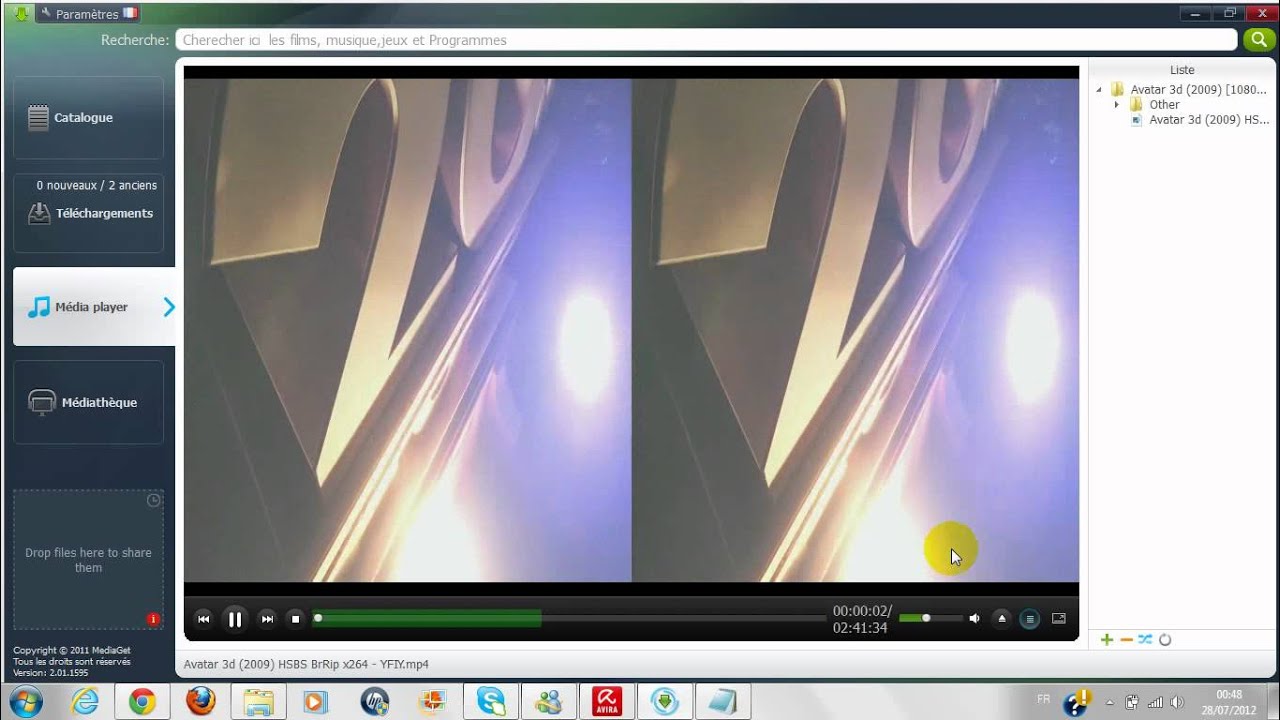Viewport: 1280px width, 720px height.
Task: Click the network signal tray icon
Action: (x=1155, y=702)
